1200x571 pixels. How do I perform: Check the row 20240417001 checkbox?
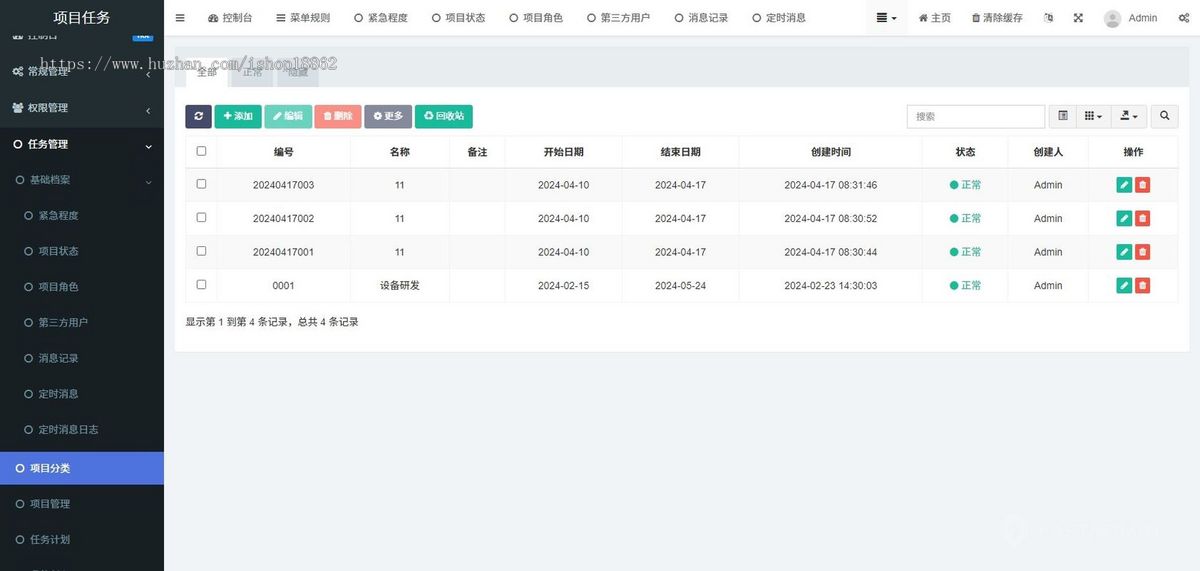coord(201,251)
